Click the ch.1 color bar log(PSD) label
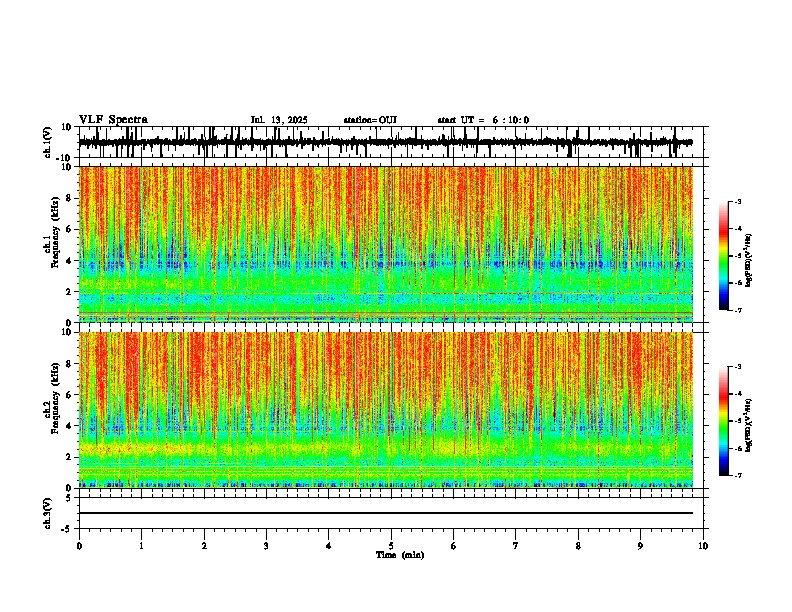The height and width of the screenshot is (612, 792). (748, 260)
